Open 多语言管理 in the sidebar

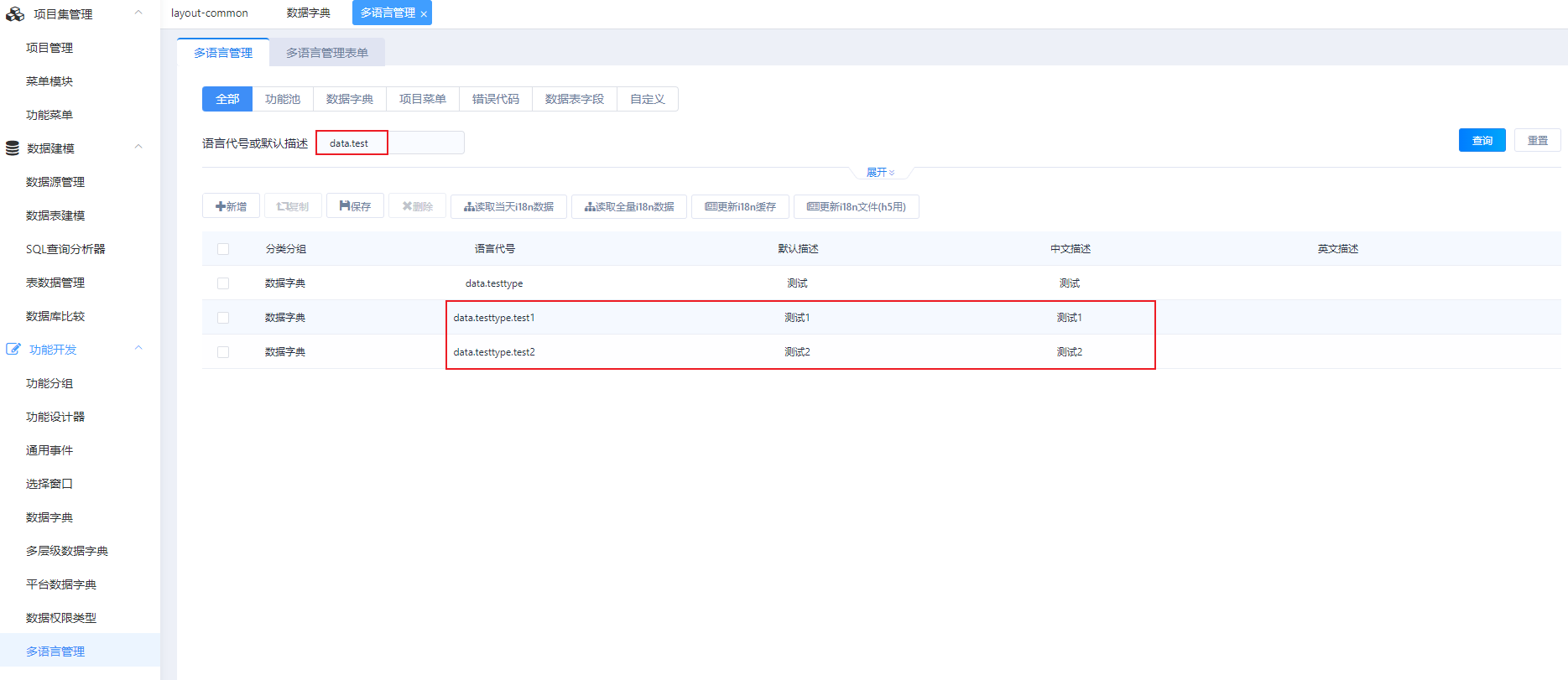coord(55,651)
